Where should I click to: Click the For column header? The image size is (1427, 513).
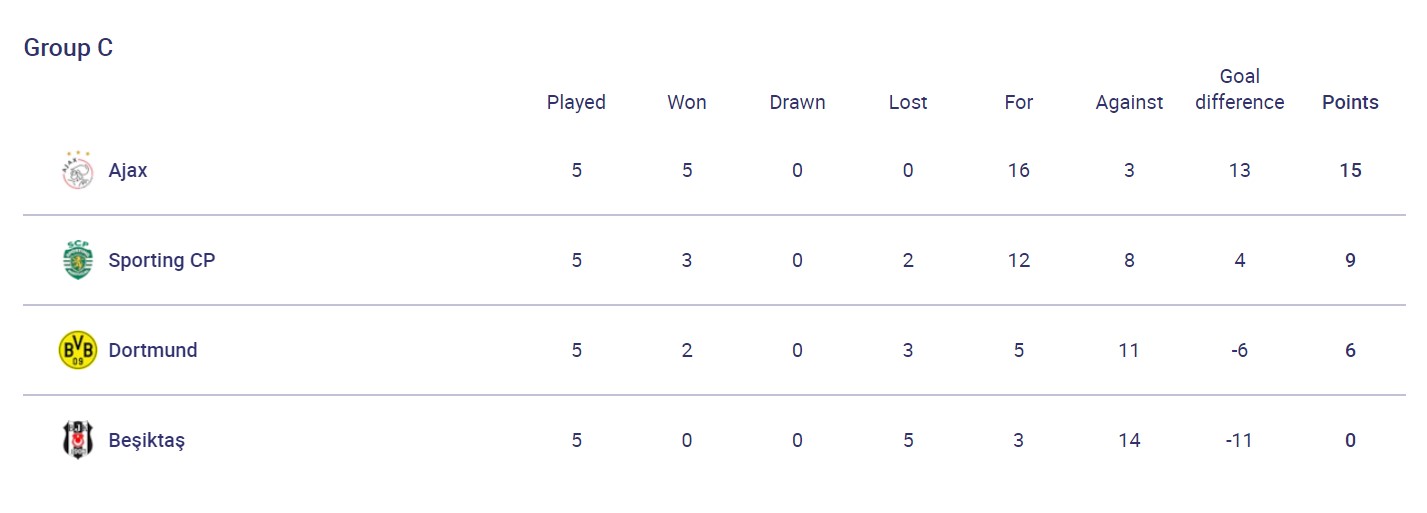tap(1018, 102)
